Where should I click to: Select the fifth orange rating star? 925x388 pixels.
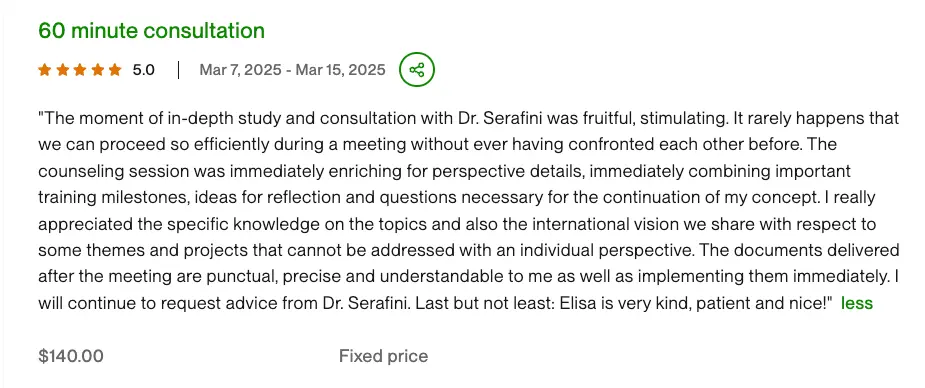pyautogui.click(x=115, y=70)
